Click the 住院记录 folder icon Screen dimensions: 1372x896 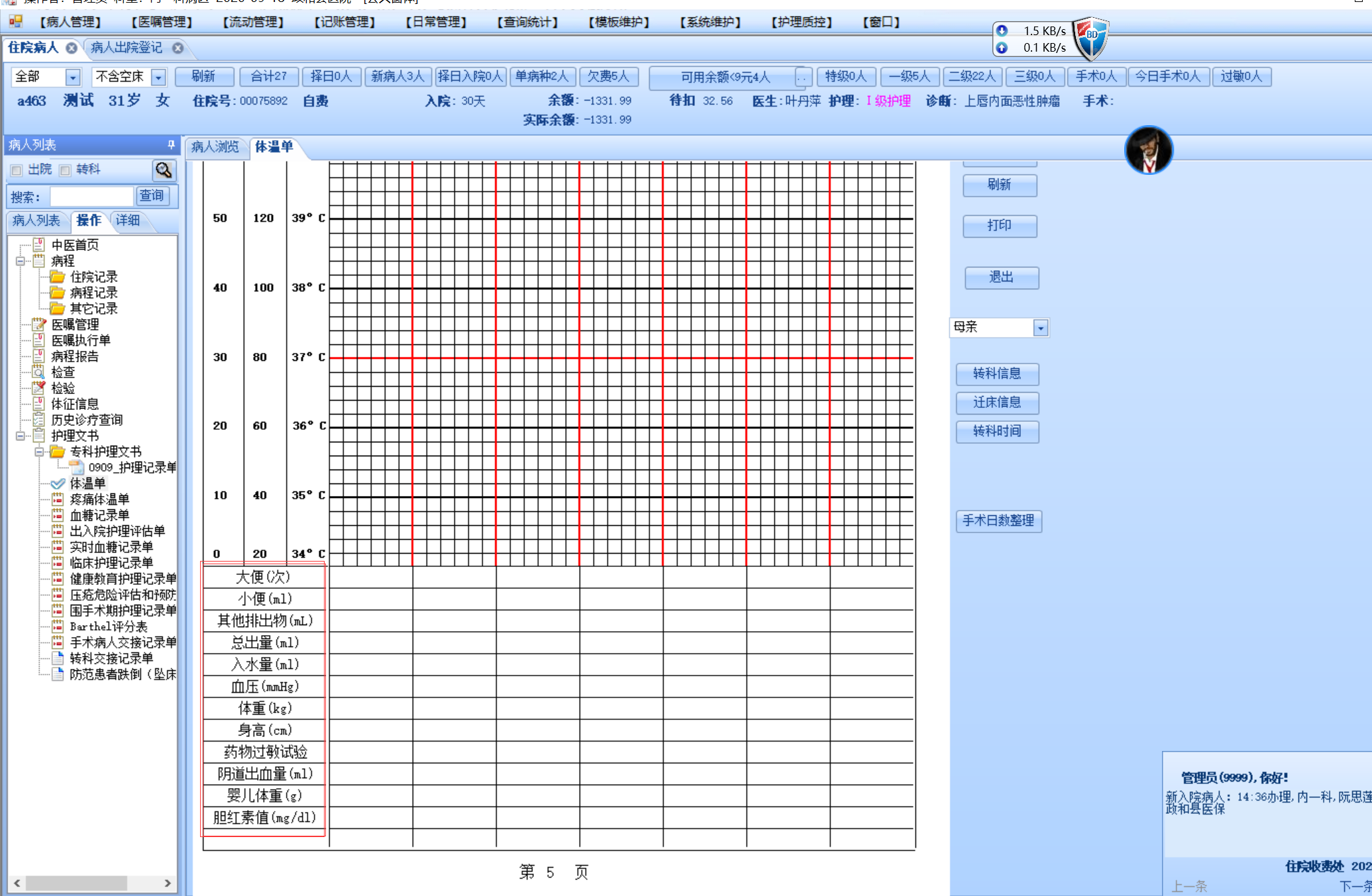click(x=58, y=277)
